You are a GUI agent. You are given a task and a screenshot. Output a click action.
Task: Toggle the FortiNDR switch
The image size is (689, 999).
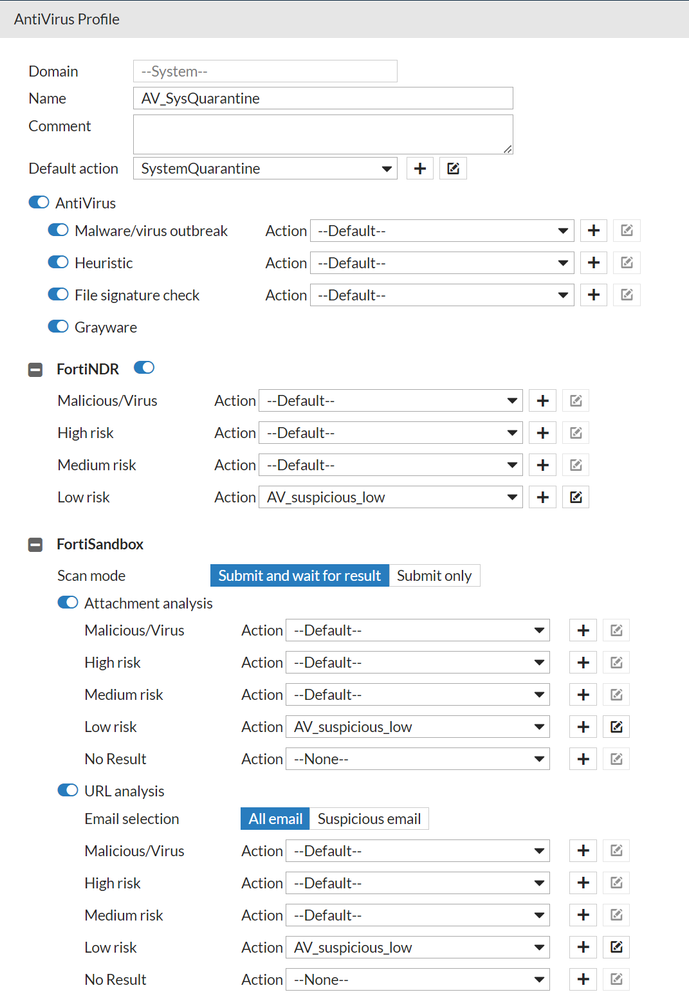[x=144, y=369]
